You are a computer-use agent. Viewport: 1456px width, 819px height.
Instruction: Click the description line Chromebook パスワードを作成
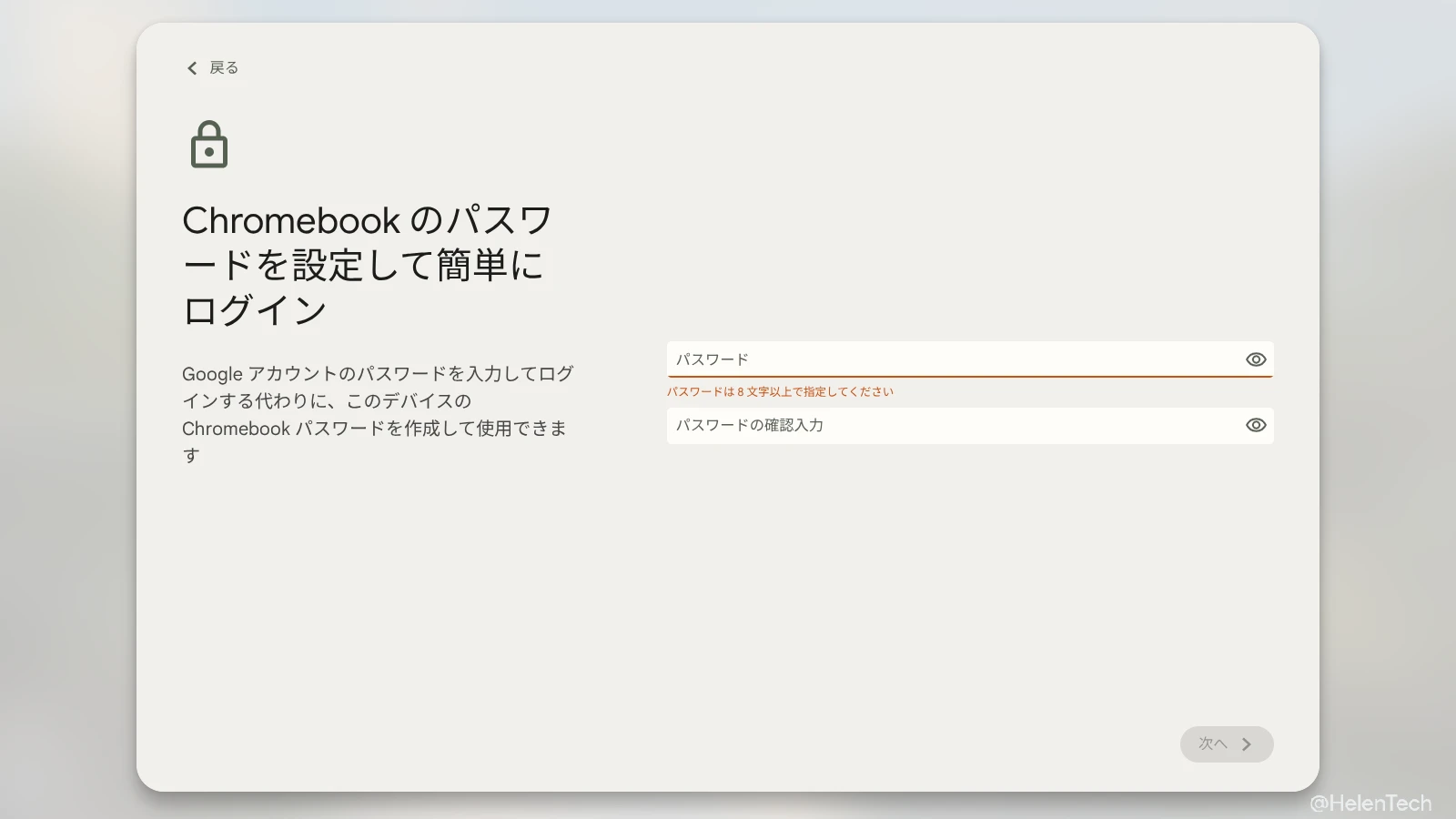pyautogui.click(x=374, y=429)
